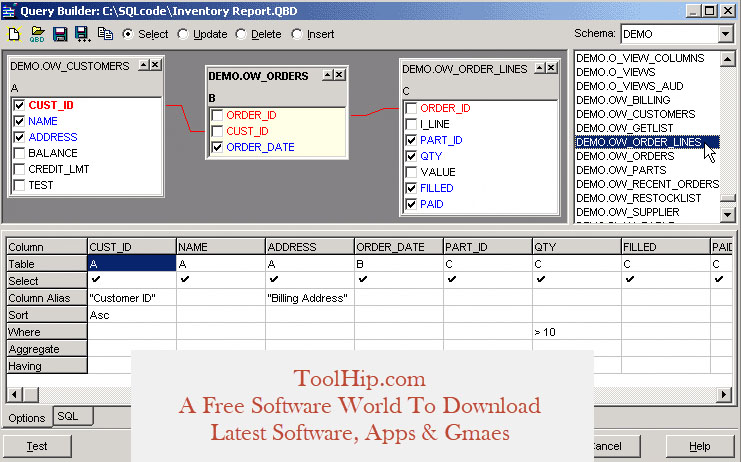Click the grid's right horizontal scroll arrow
741x462 pixels.
[724, 394]
